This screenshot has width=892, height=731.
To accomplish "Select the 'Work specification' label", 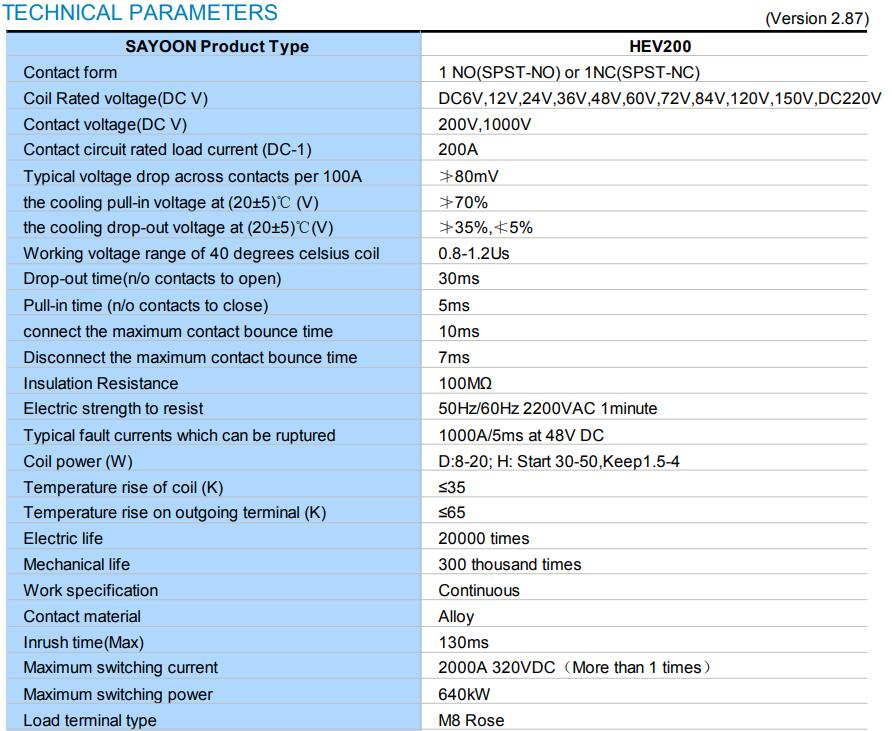I will pos(90,590).
